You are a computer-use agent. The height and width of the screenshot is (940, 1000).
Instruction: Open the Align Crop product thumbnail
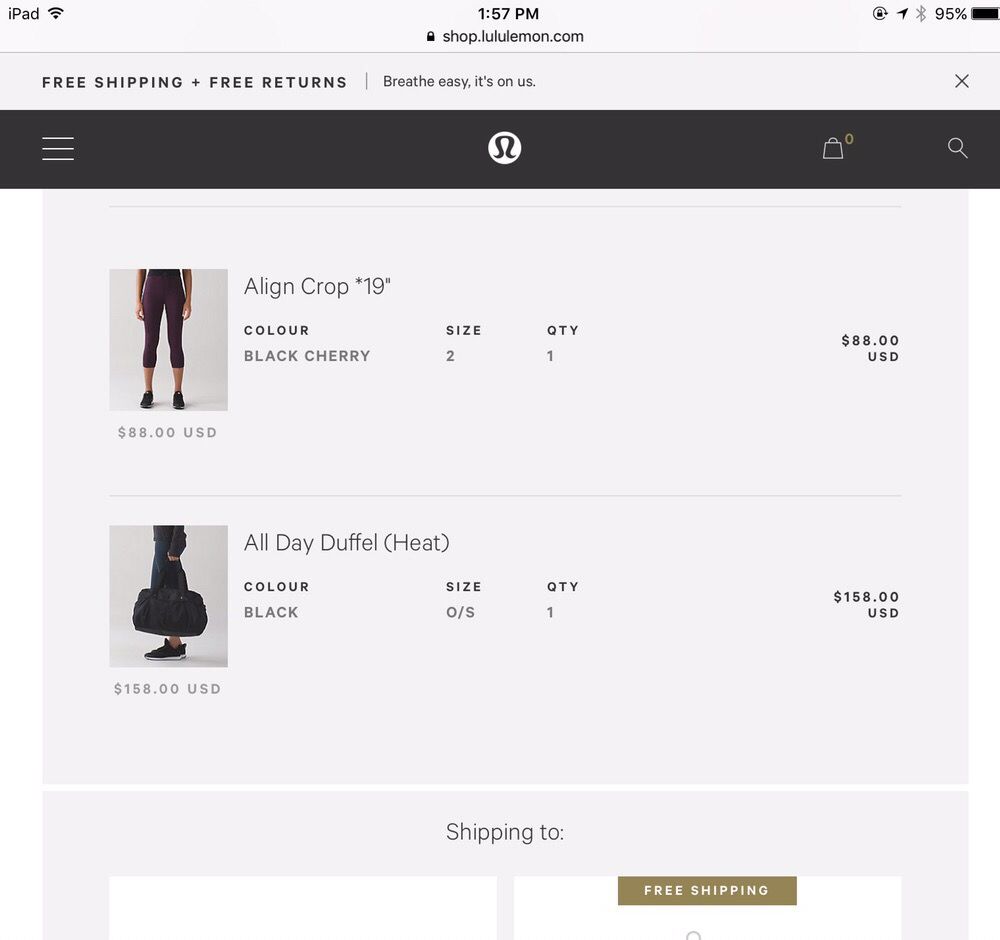(168, 339)
